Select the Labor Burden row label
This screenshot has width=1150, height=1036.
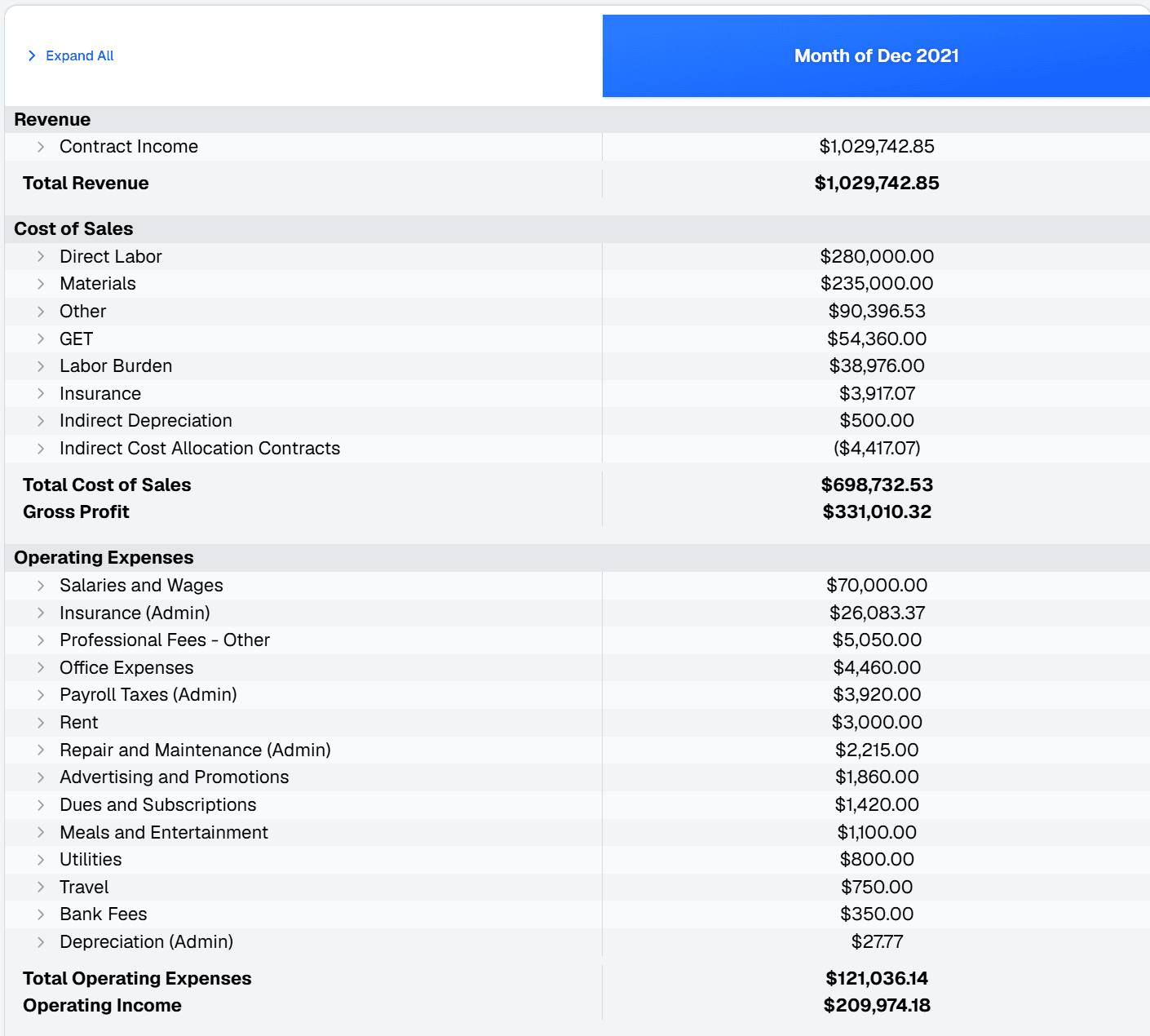[116, 366]
